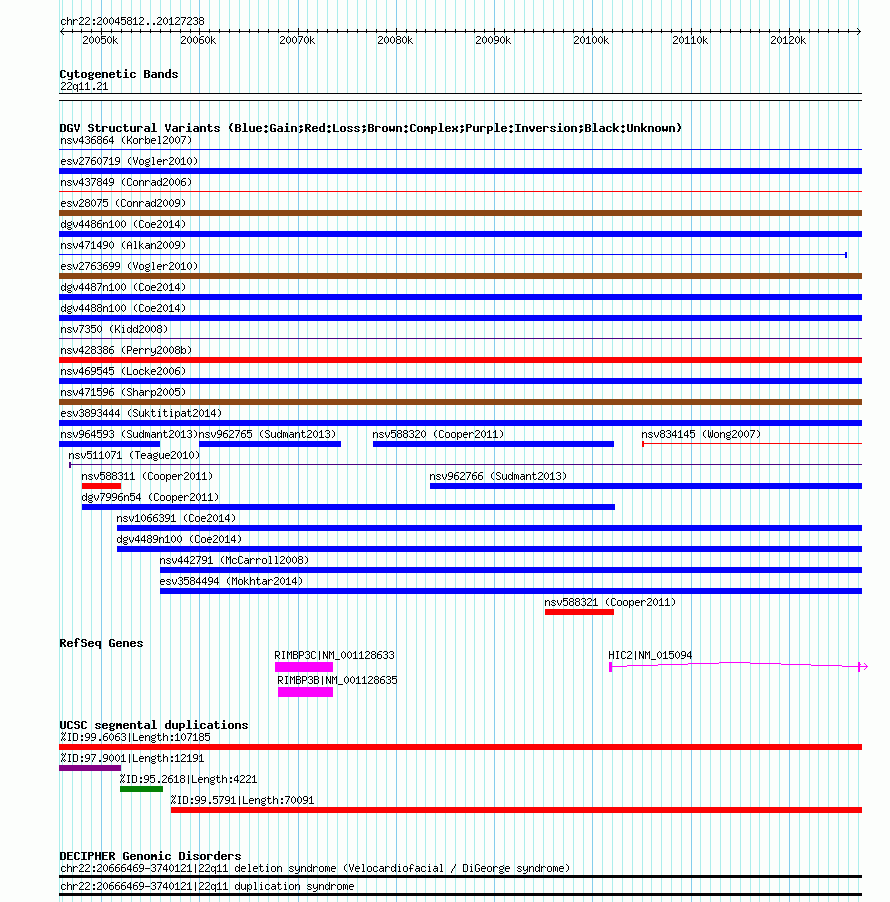The width and height of the screenshot is (890, 902).
Task: Click the Cytogenetic Bands track heading
Action: [x=119, y=74]
